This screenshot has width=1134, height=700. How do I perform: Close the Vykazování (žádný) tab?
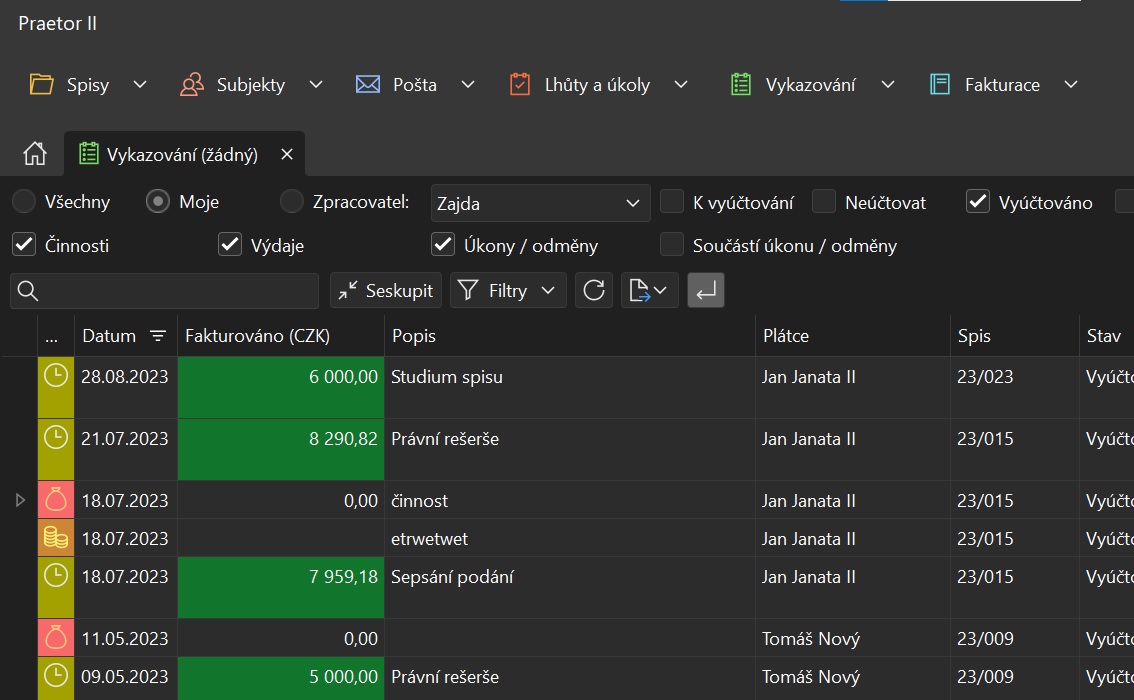pyautogui.click(x=287, y=155)
